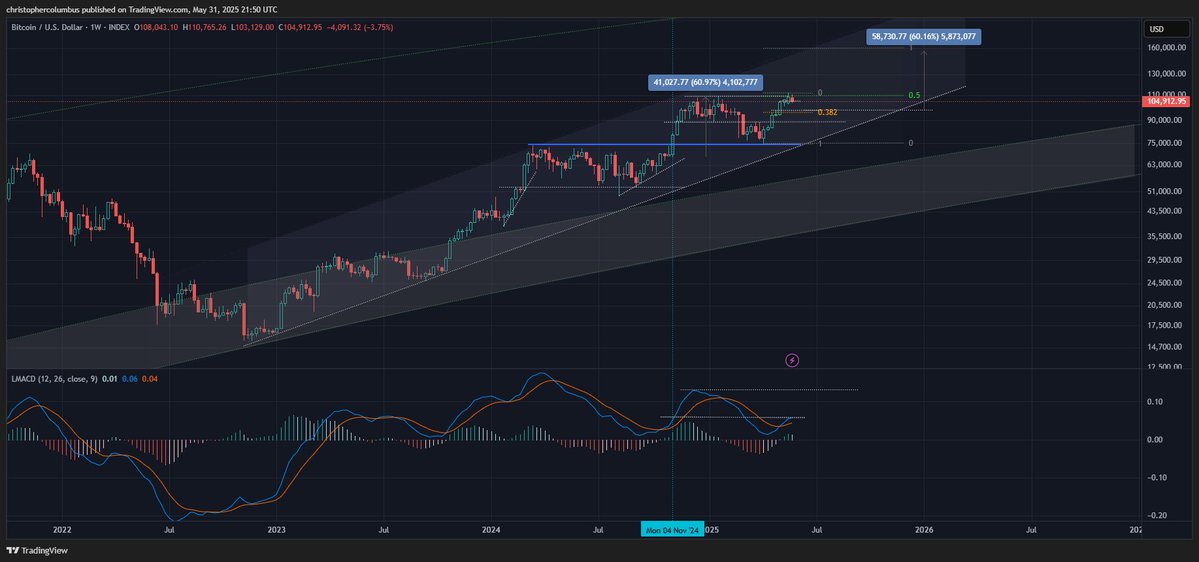Select the red 104,912.95 current price tag
Image resolution: width=1199 pixels, height=562 pixels.
[x=1167, y=101]
